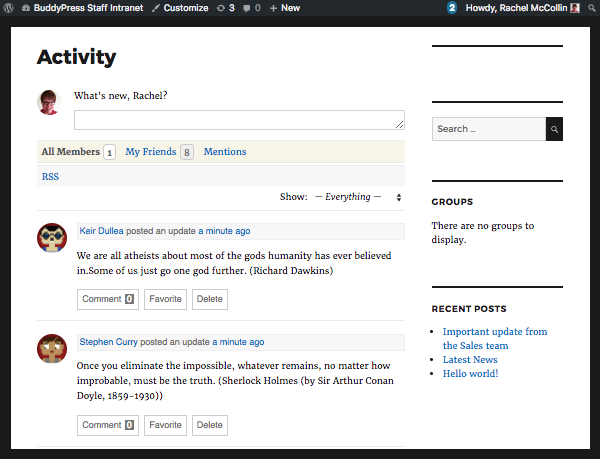Open the Howdy, Rachel McCollin account menu

(522, 8)
